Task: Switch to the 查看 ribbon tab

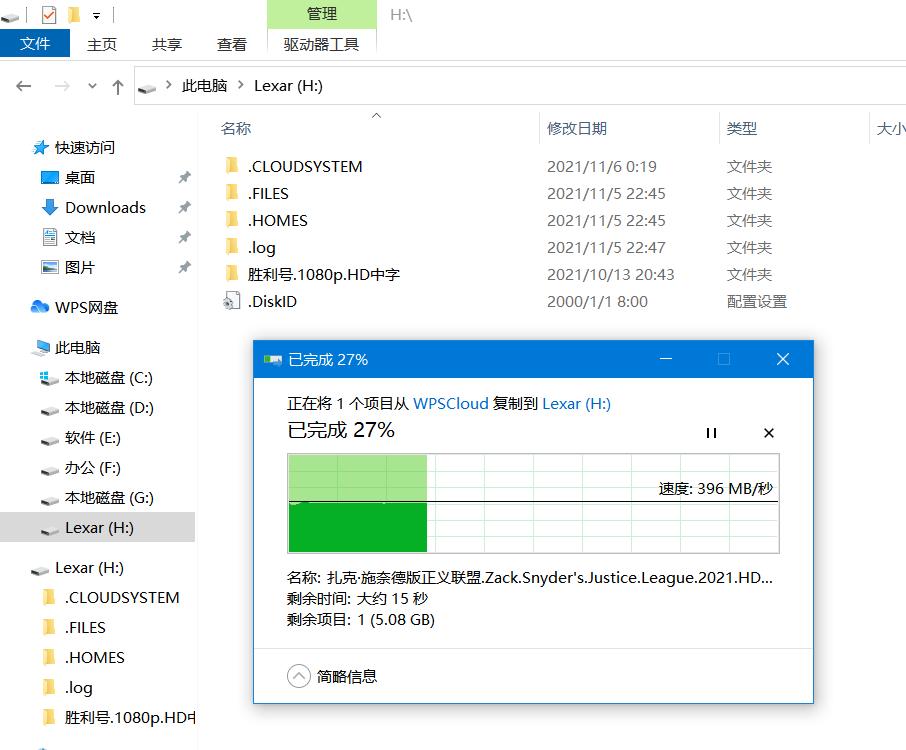Action: click(x=231, y=44)
